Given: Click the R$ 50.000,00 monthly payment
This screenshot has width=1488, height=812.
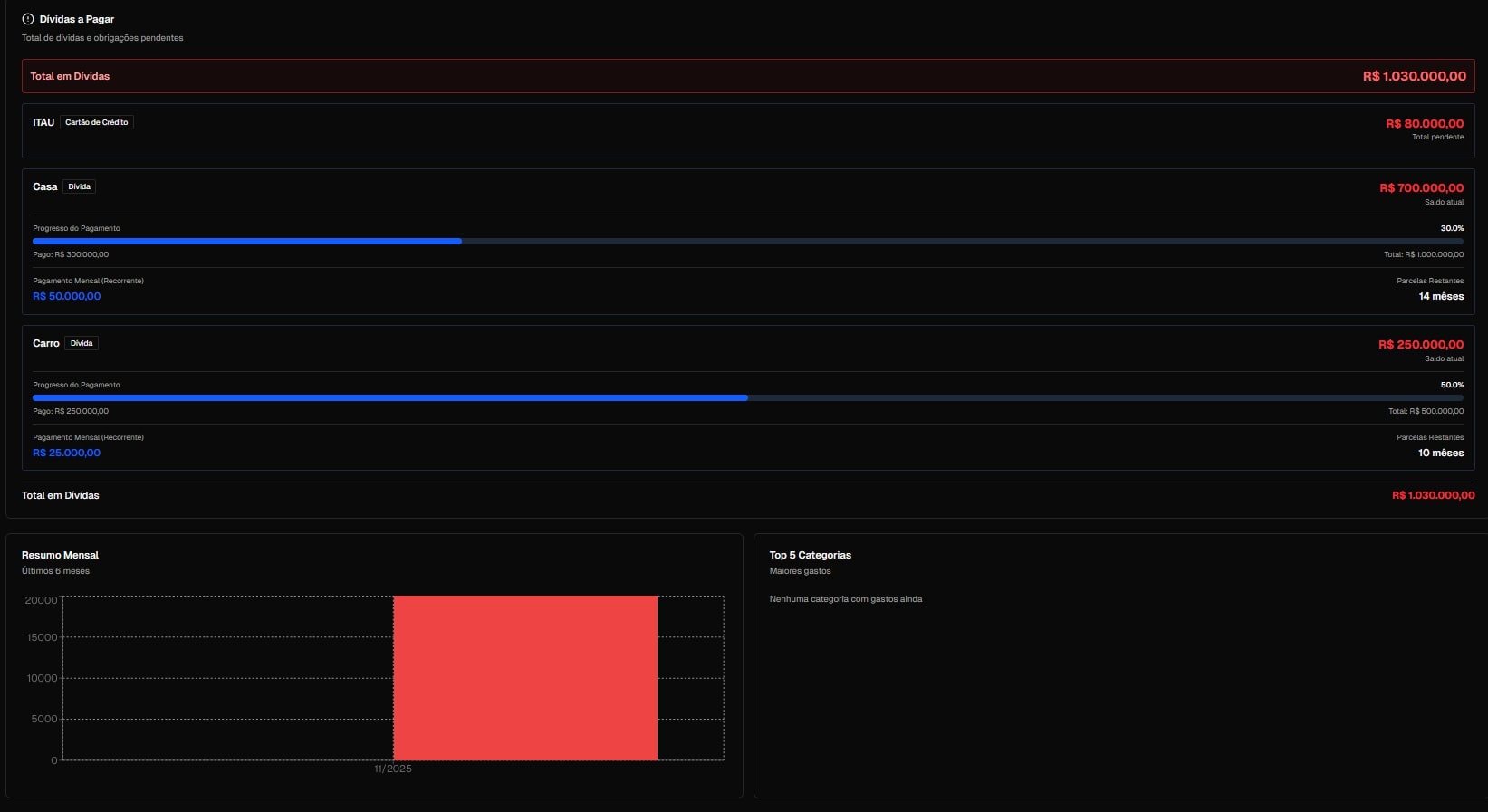Looking at the screenshot, I should coord(67,296).
